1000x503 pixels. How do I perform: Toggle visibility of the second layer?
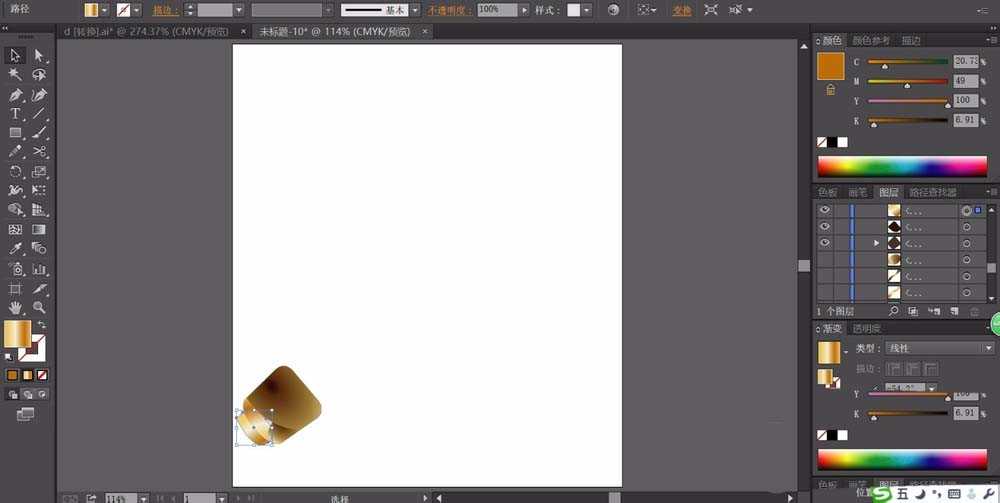(x=825, y=227)
